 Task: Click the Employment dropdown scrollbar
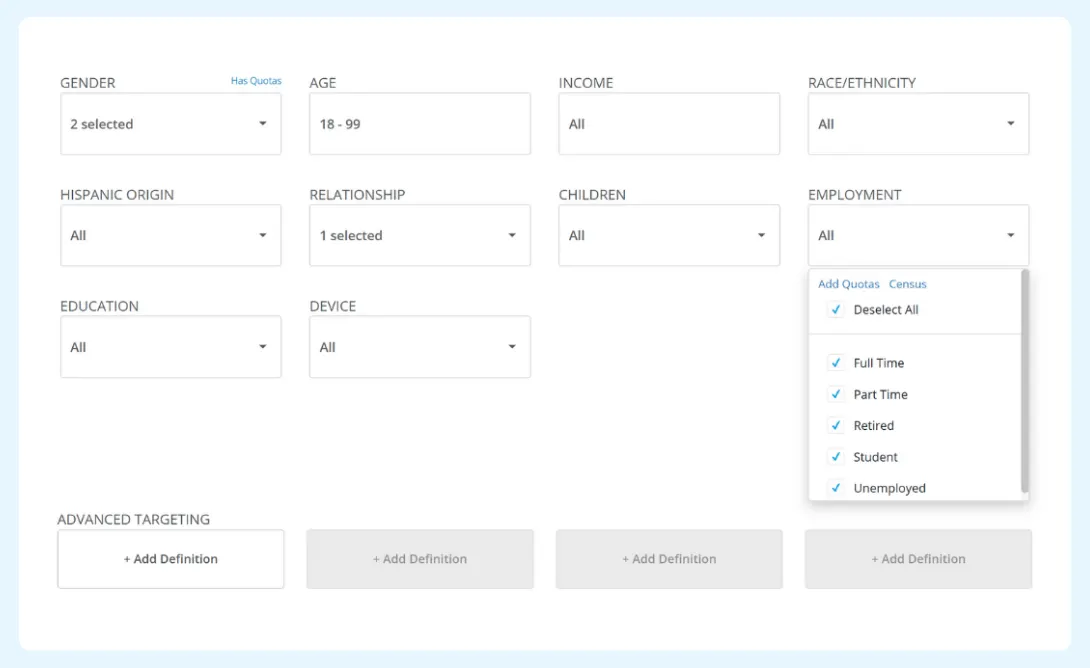pos(1023,380)
